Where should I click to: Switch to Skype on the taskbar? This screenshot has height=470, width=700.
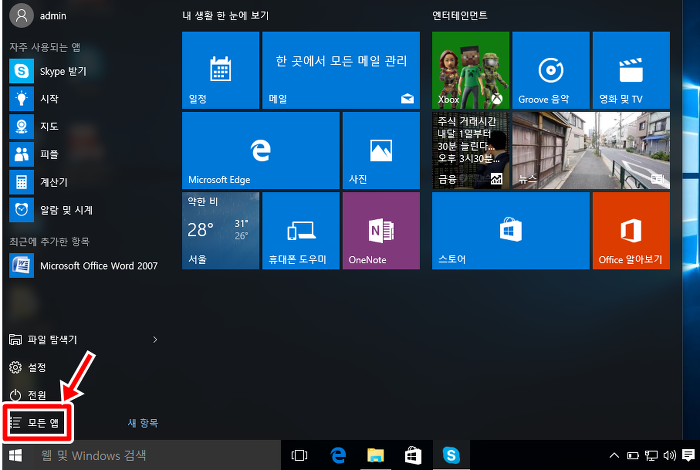(451, 455)
